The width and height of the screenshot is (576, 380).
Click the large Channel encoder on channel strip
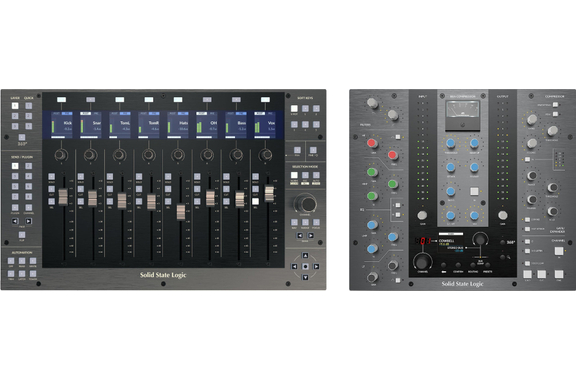[x=422, y=262]
